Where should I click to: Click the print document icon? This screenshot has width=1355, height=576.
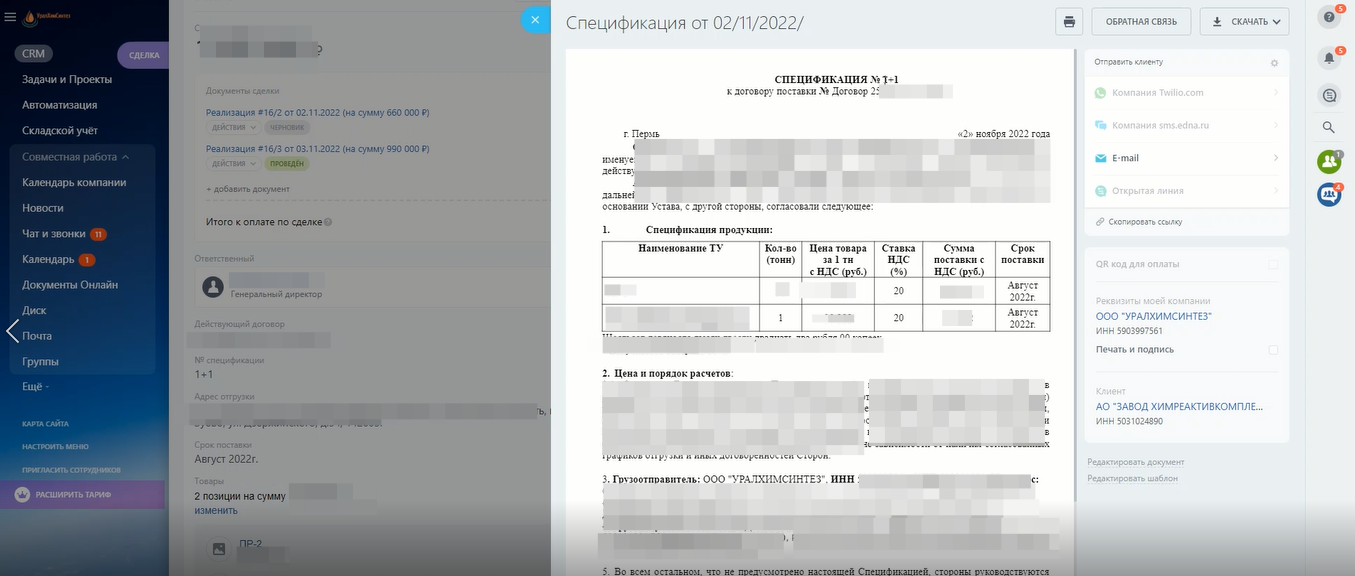[1069, 21]
